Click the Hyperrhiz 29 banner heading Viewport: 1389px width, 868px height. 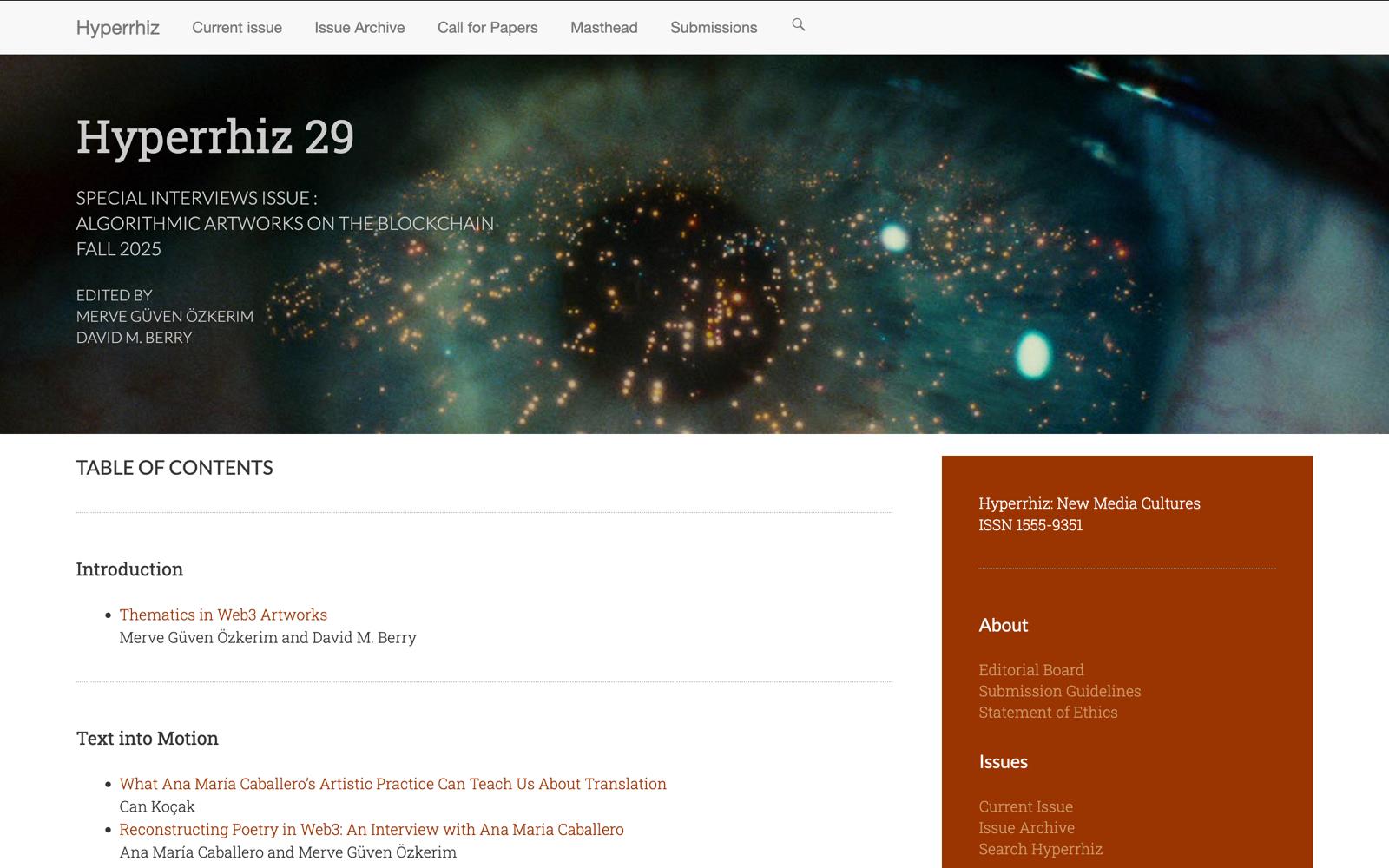(x=215, y=137)
